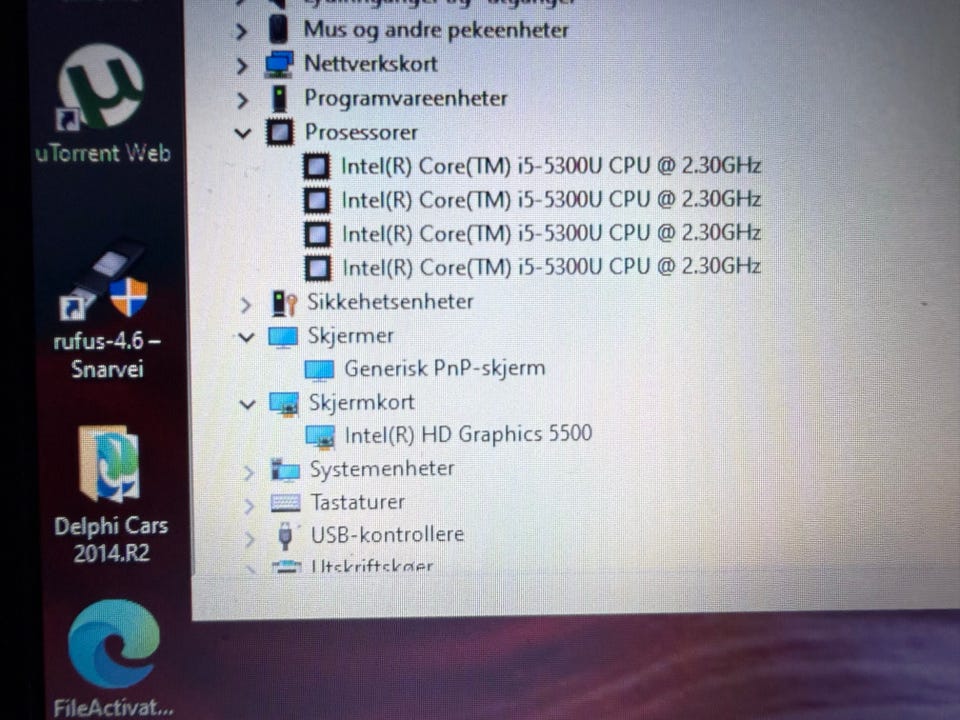Screen dimensions: 960x720
Task: Select the Sikkehetsenheter category
Action: pos(390,301)
